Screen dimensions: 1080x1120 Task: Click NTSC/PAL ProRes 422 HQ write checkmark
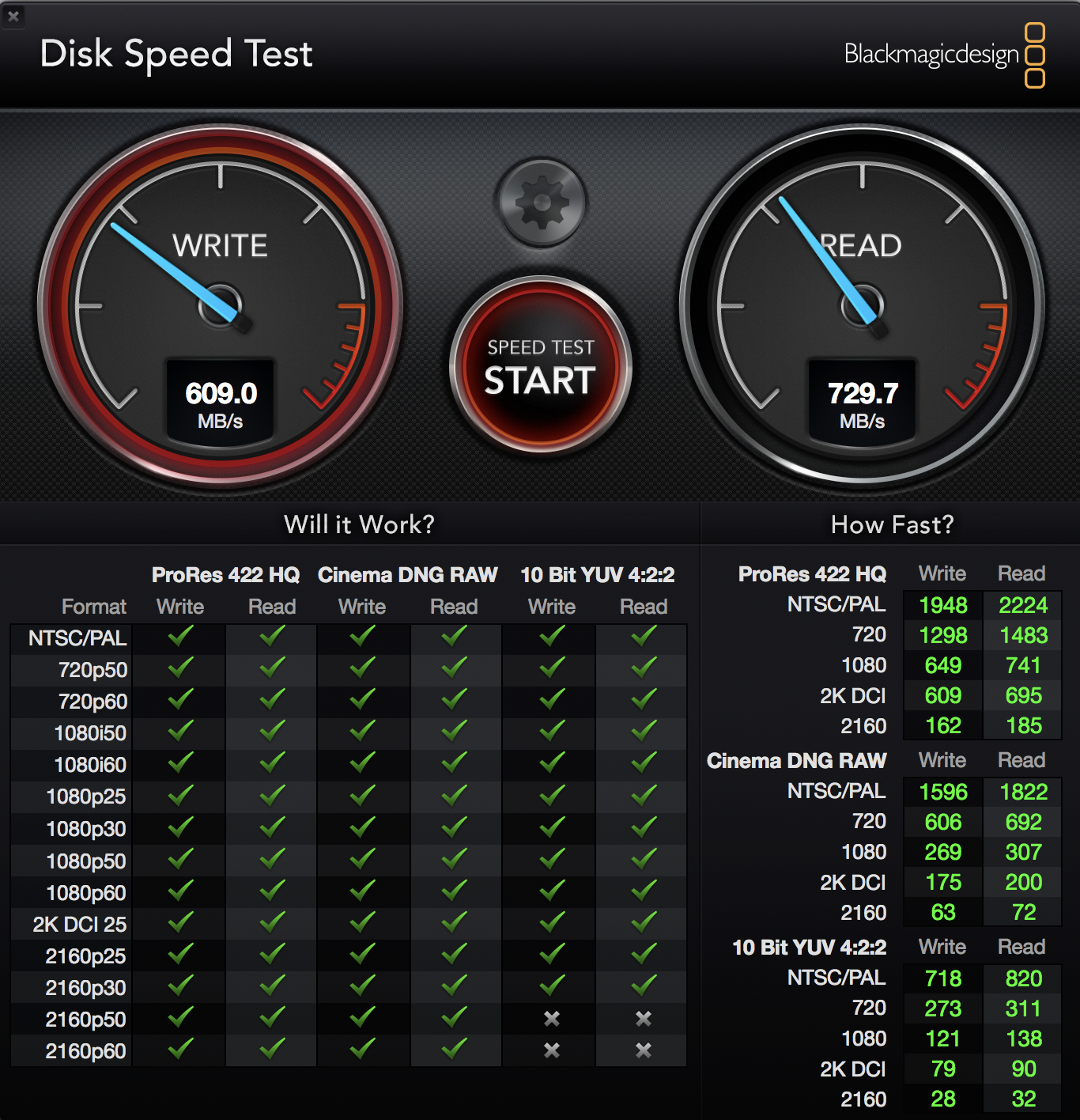[180, 637]
